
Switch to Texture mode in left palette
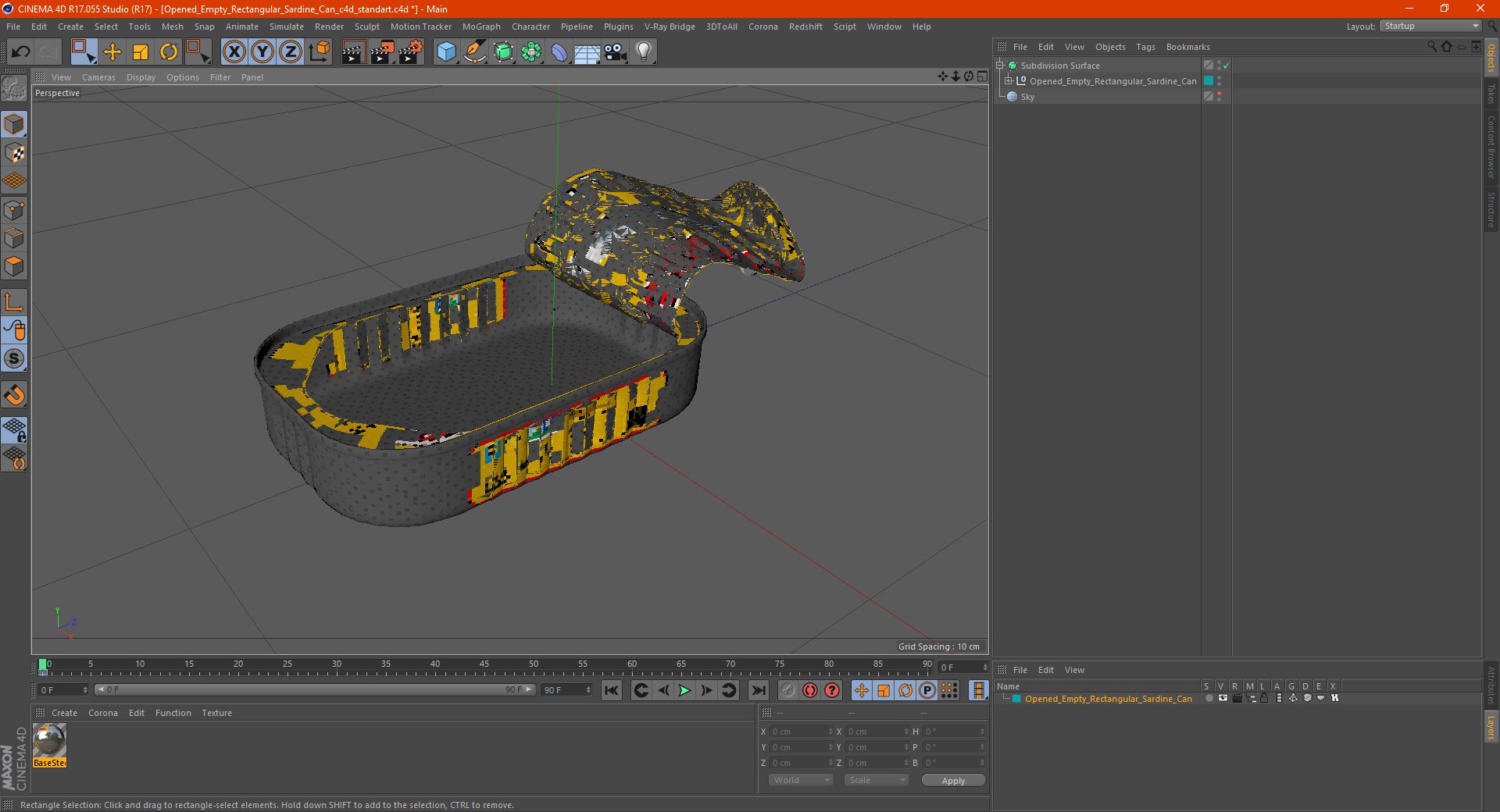[15, 153]
